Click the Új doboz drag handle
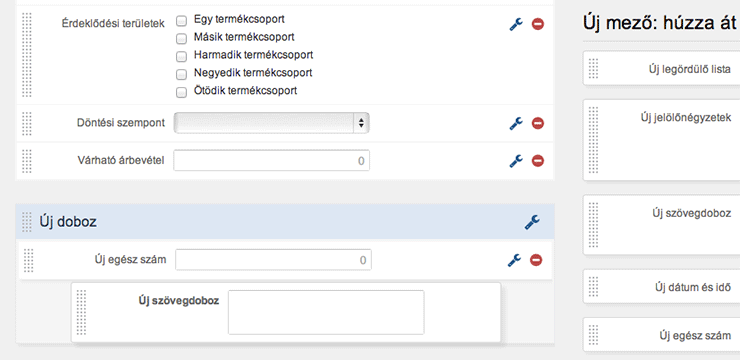Viewport: 740px width, 360px height. coord(27,221)
